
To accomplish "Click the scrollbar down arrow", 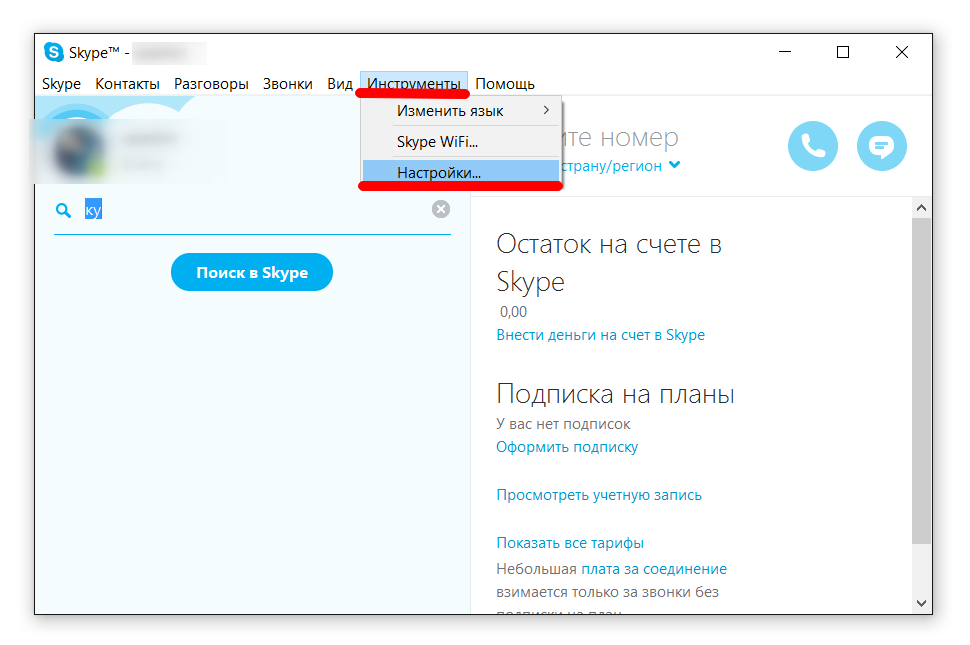I will 921,603.
